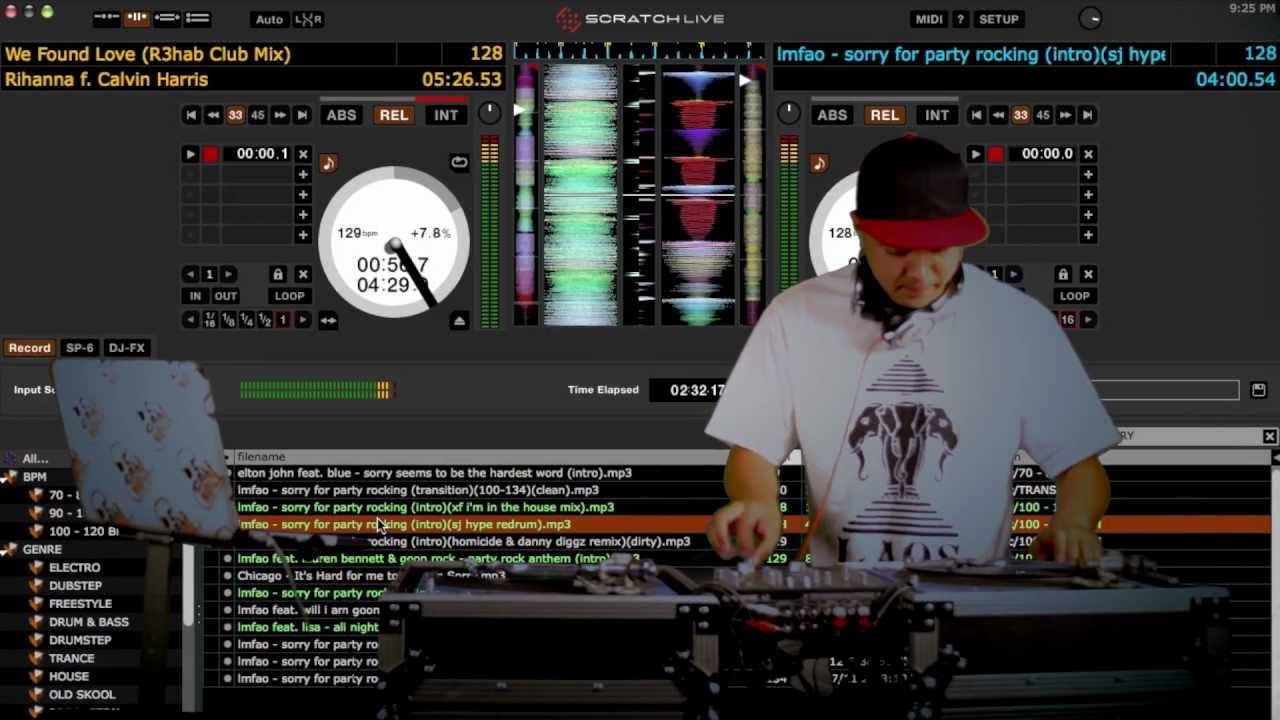Switch right deck to INT mode

click(937, 115)
